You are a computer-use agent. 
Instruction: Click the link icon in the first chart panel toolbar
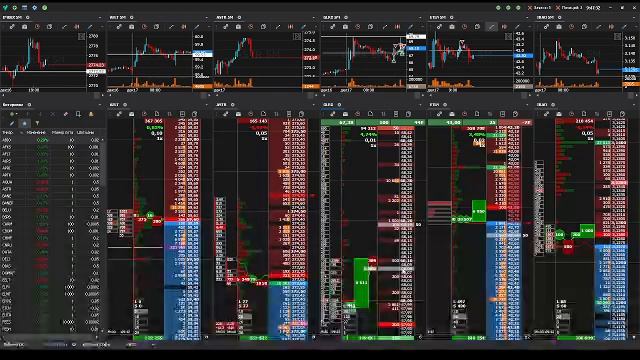(12, 27)
